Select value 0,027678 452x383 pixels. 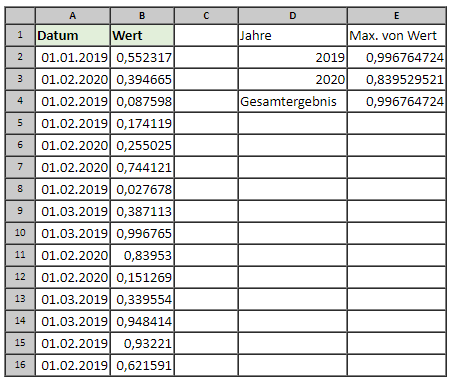tap(142, 189)
